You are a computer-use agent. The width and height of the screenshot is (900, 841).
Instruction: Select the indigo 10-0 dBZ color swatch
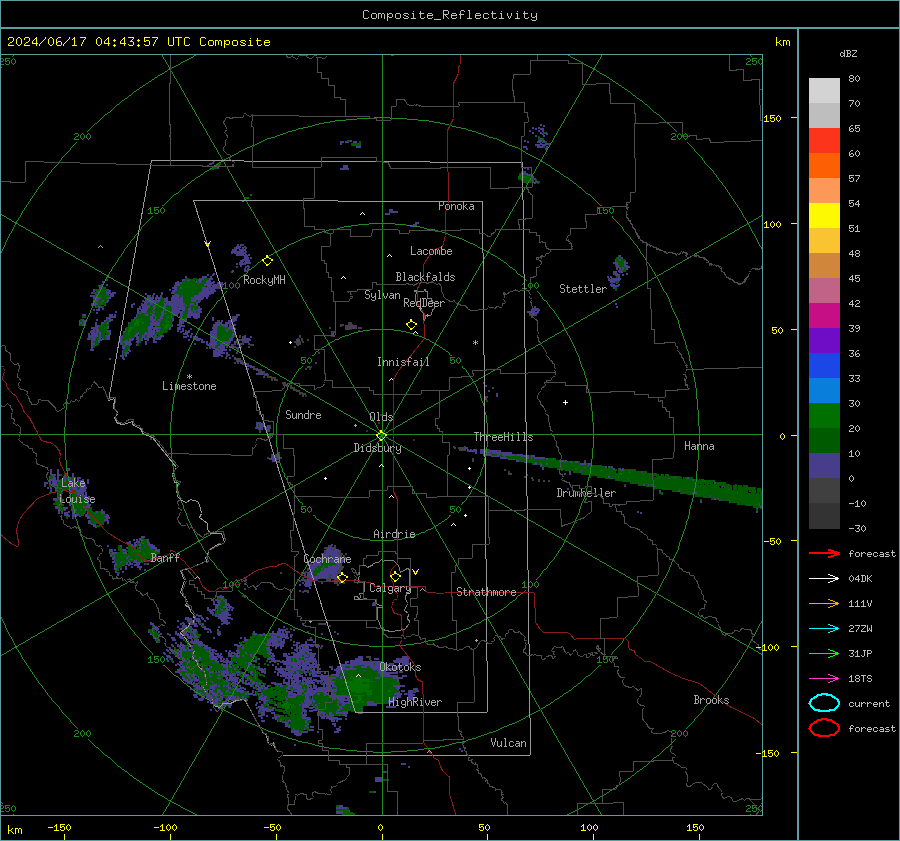(824, 465)
